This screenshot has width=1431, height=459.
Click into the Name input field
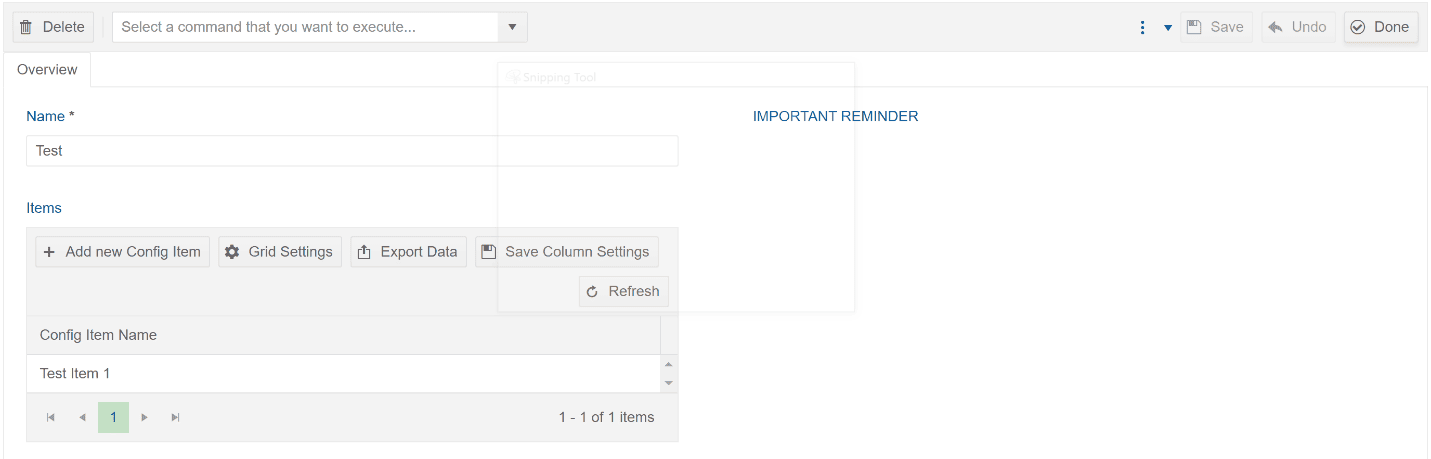click(352, 151)
